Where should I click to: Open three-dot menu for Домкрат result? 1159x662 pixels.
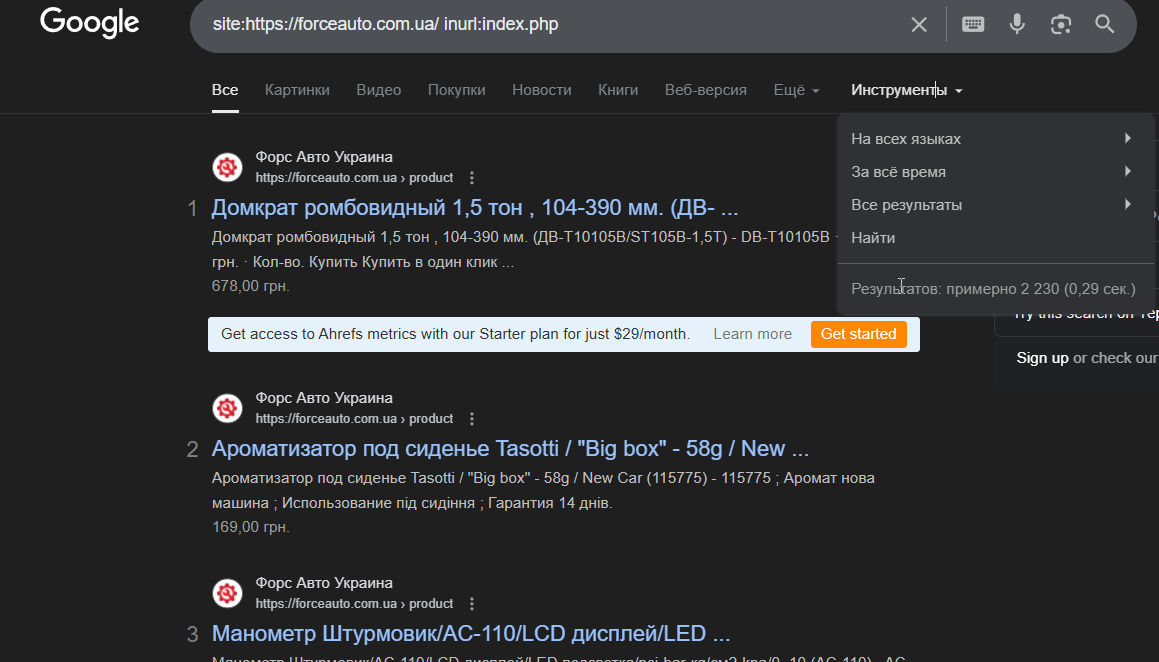[x=472, y=178]
